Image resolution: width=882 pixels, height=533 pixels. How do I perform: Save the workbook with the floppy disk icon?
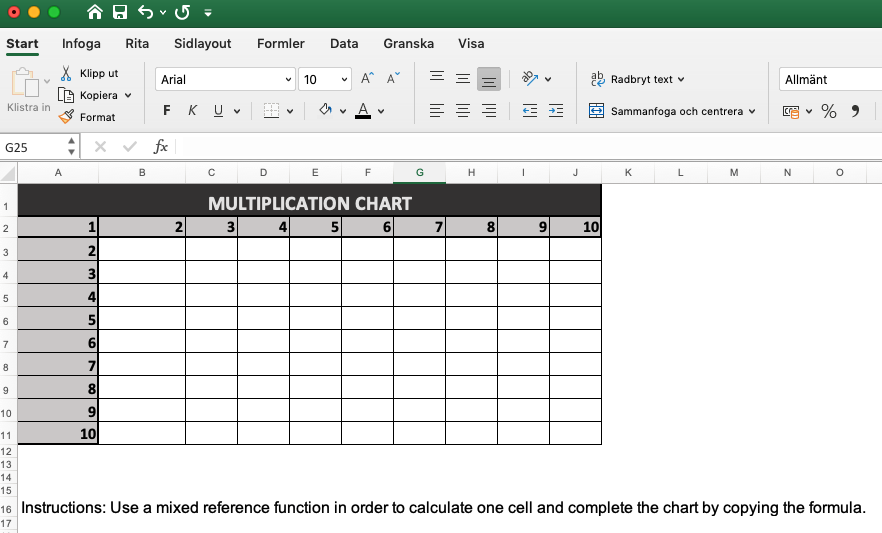pyautogui.click(x=120, y=12)
